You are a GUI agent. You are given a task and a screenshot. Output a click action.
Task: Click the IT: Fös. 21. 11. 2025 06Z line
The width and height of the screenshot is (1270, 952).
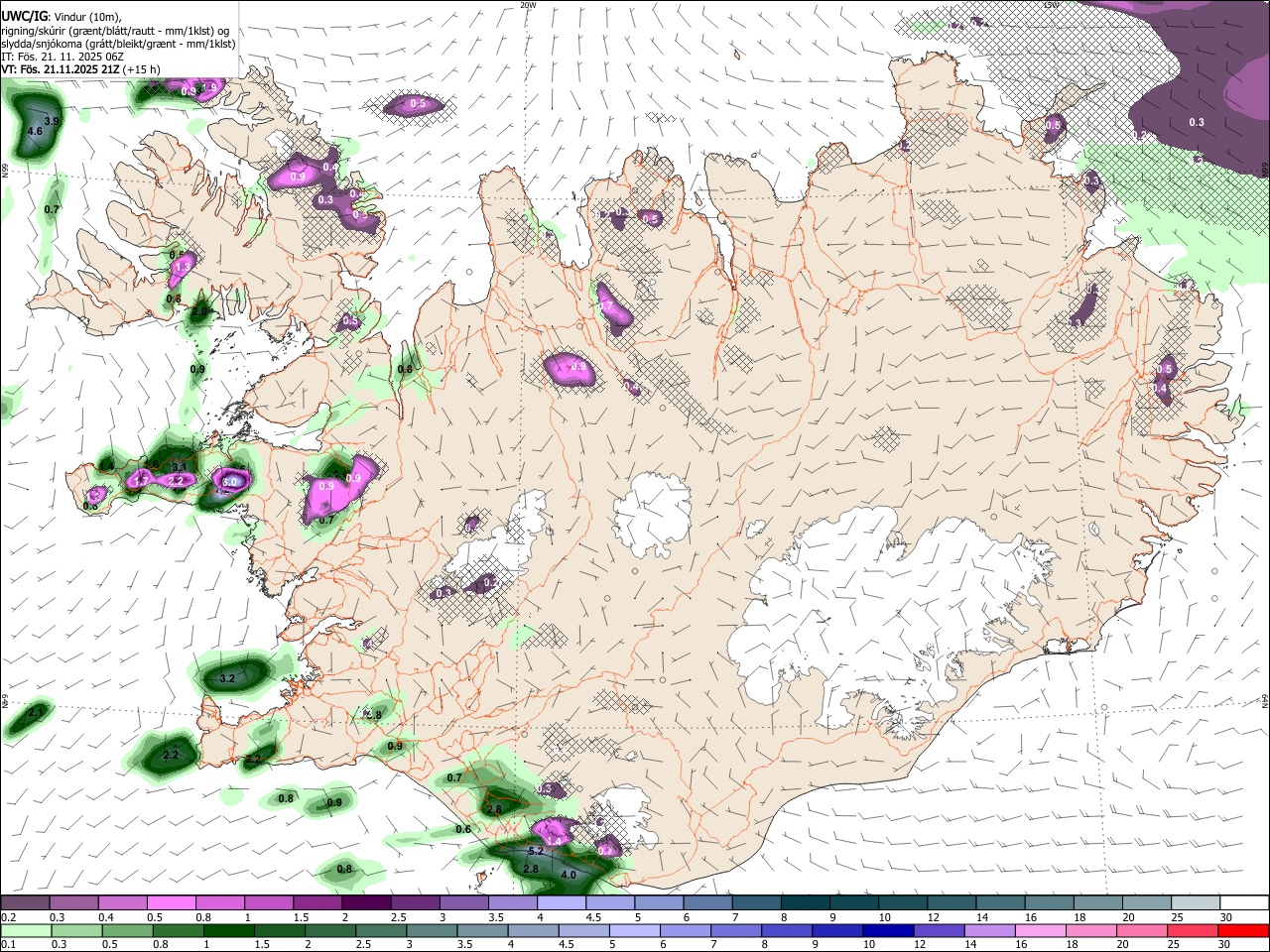(x=62, y=57)
